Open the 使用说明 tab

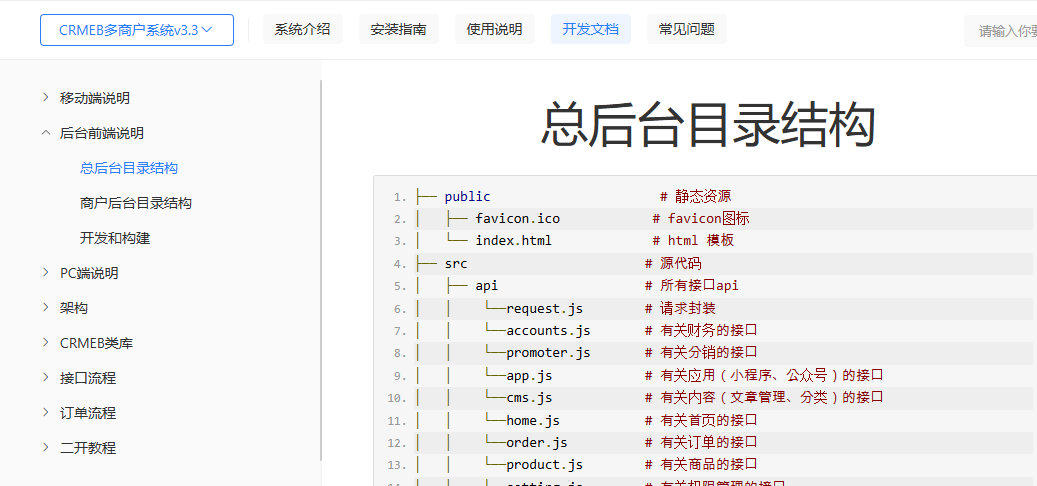coord(494,30)
